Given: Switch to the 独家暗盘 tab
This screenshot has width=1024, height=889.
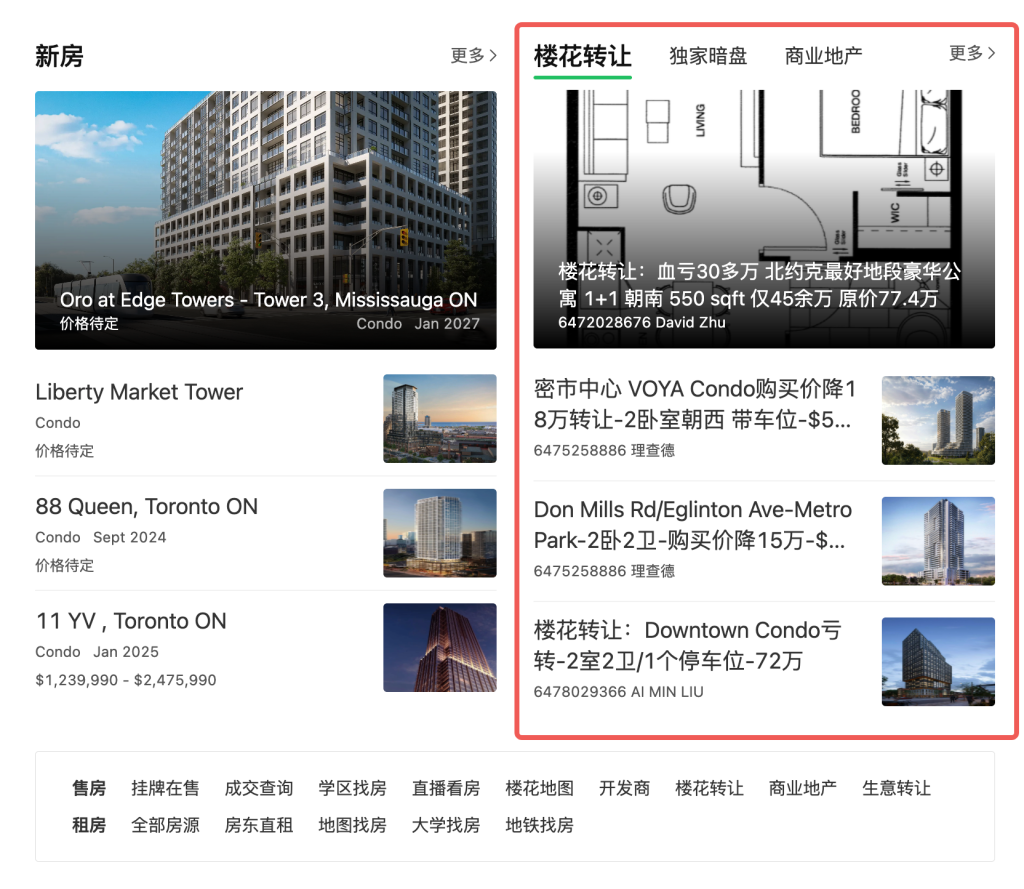Looking at the screenshot, I should click(708, 56).
